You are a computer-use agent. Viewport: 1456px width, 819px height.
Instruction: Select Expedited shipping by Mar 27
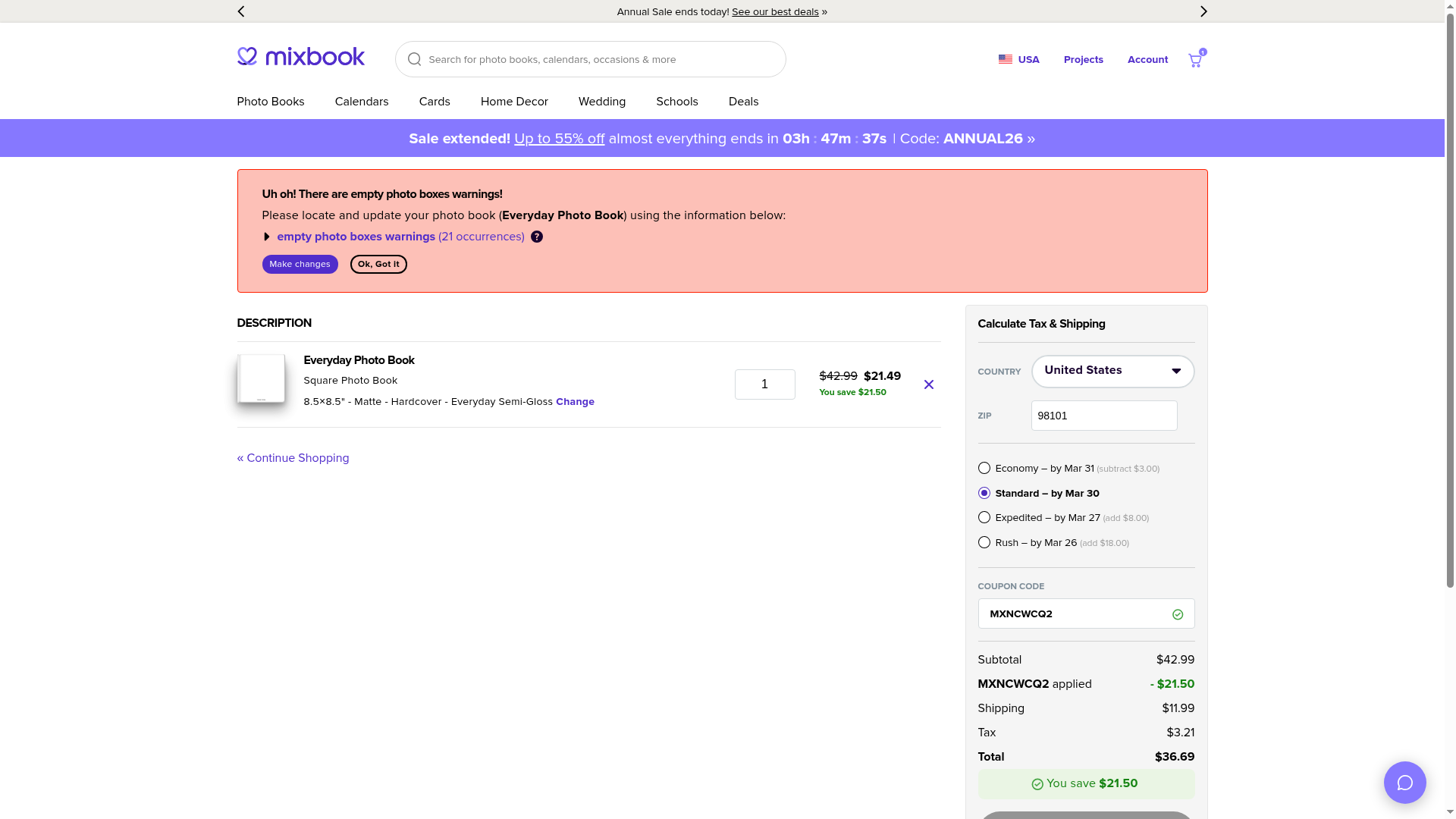[984, 517]
